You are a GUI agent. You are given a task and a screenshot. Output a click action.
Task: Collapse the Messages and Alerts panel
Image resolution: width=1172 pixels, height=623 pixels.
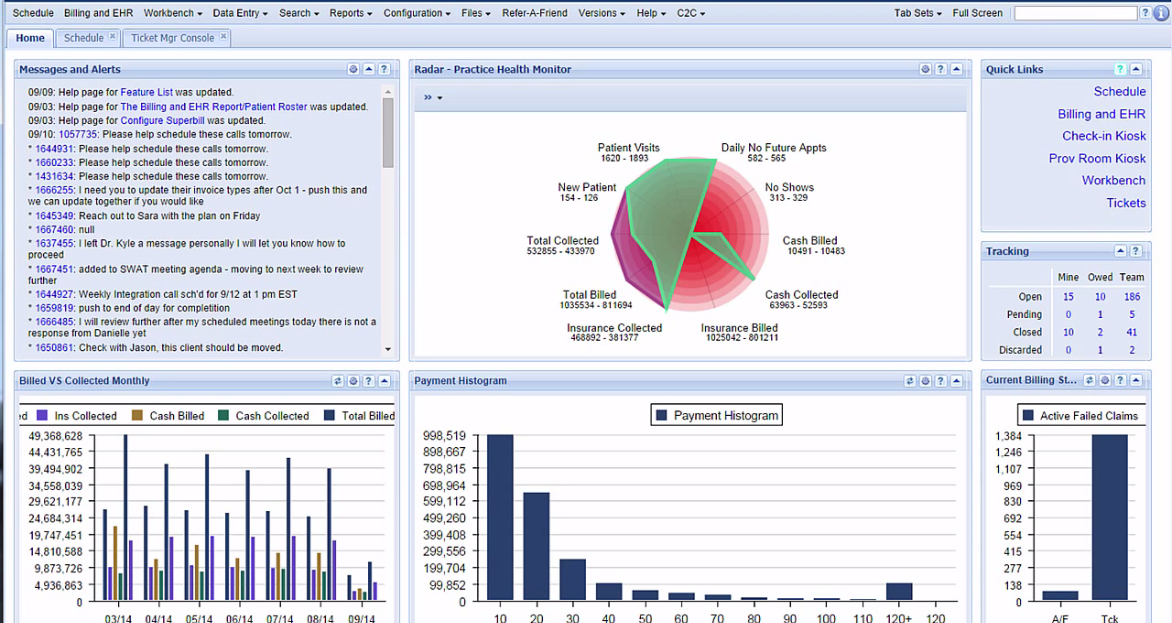[368, 69]
